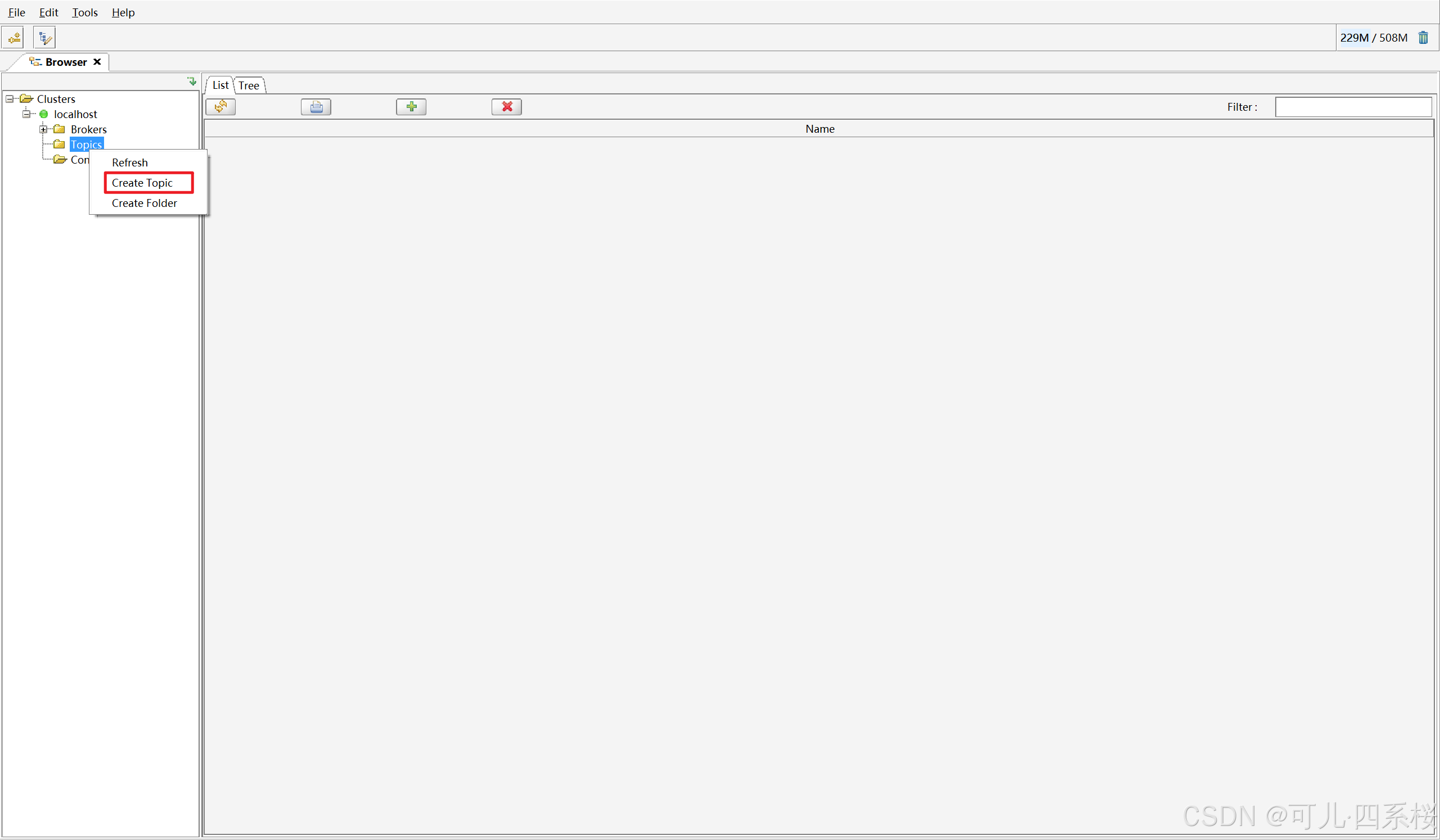1440x840 pixels.
Task: Click the memory usage indicator 229M / 508M
Action: click(1373, 38)
